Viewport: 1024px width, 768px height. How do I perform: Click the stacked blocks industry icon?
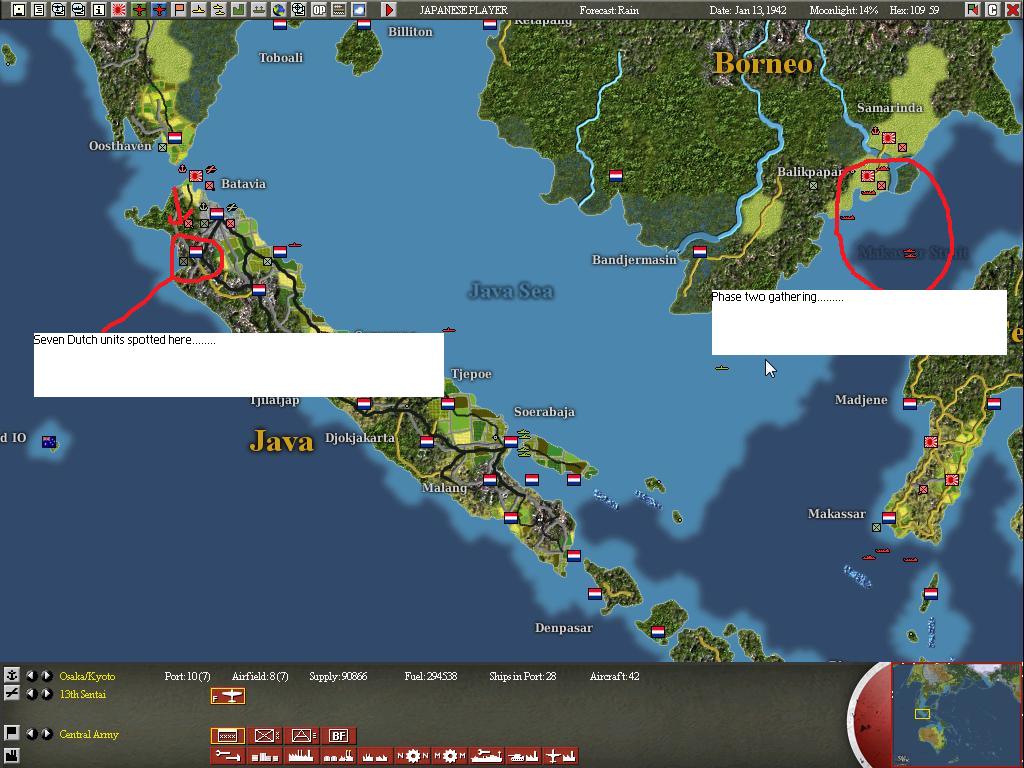pos(264,756)
